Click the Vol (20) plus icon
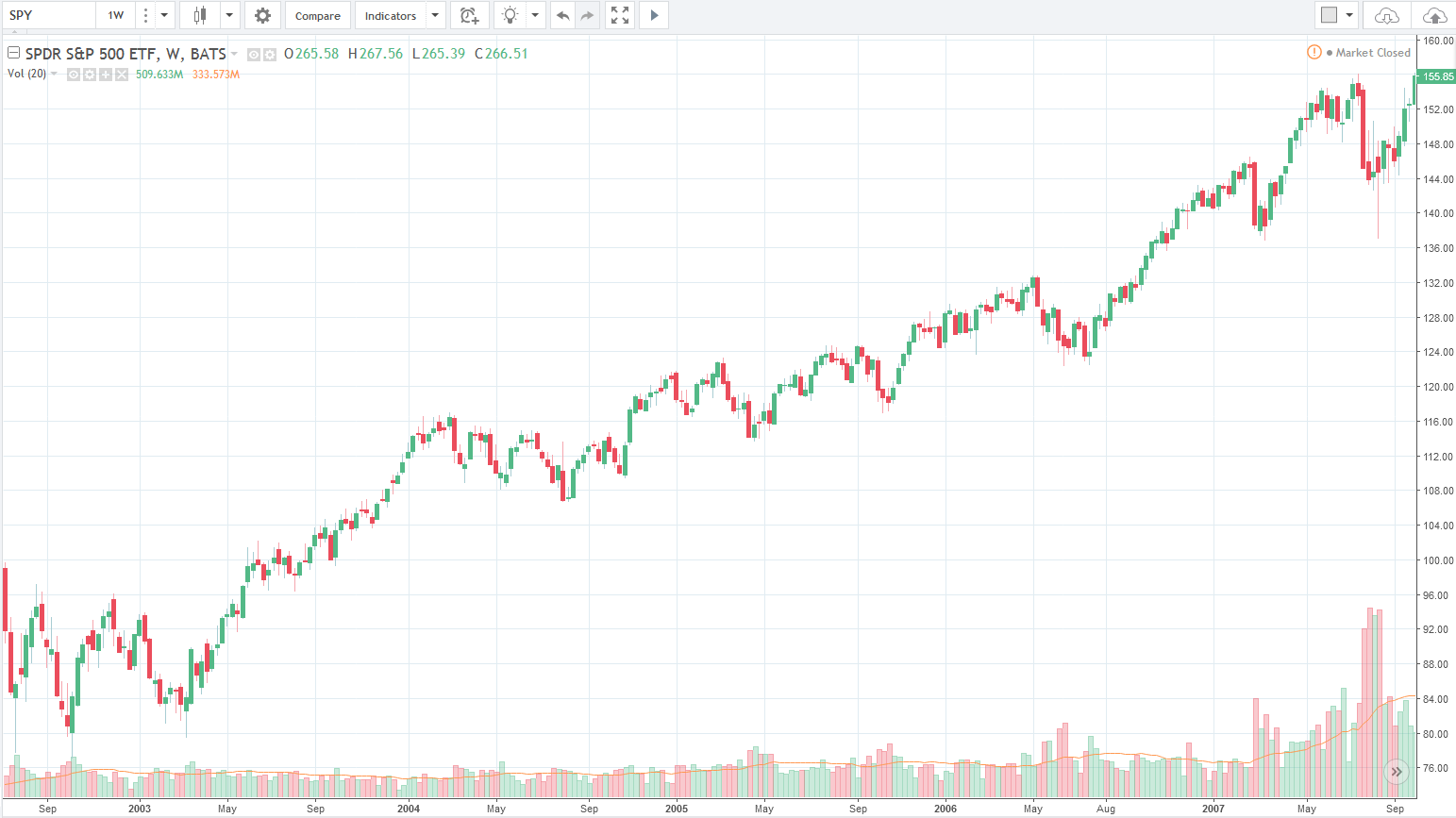This screenshot has height=818, width=1456. pos(106,75)
